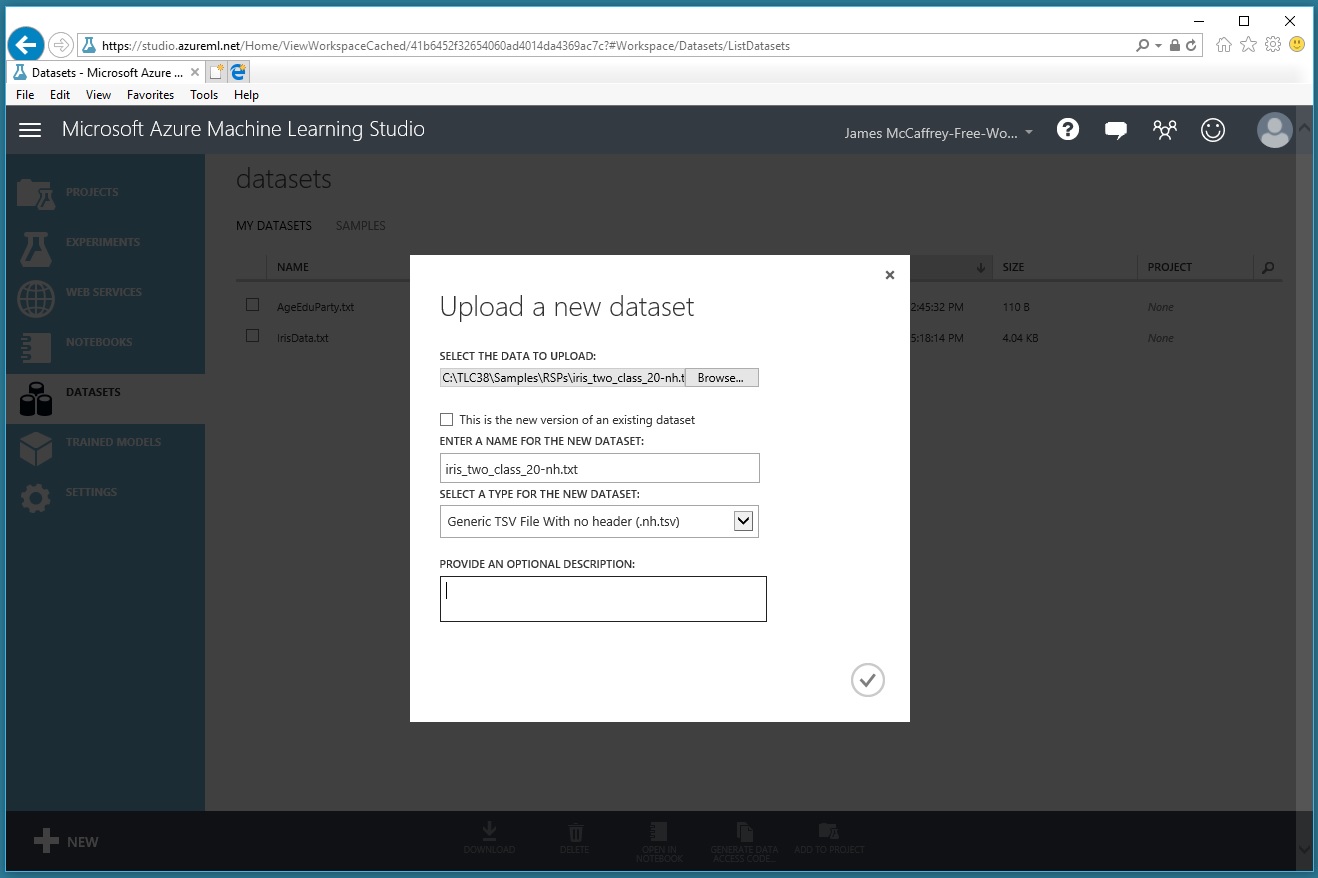Click the Browse... button

pos(721,378)
